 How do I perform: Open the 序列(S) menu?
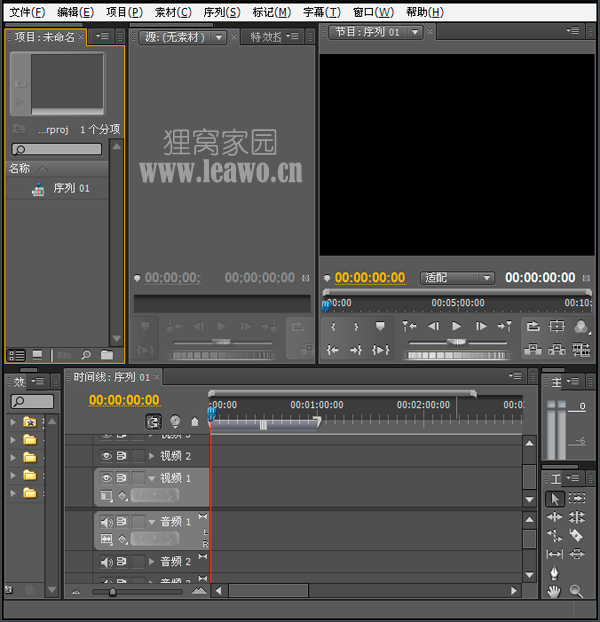(222, 12)
